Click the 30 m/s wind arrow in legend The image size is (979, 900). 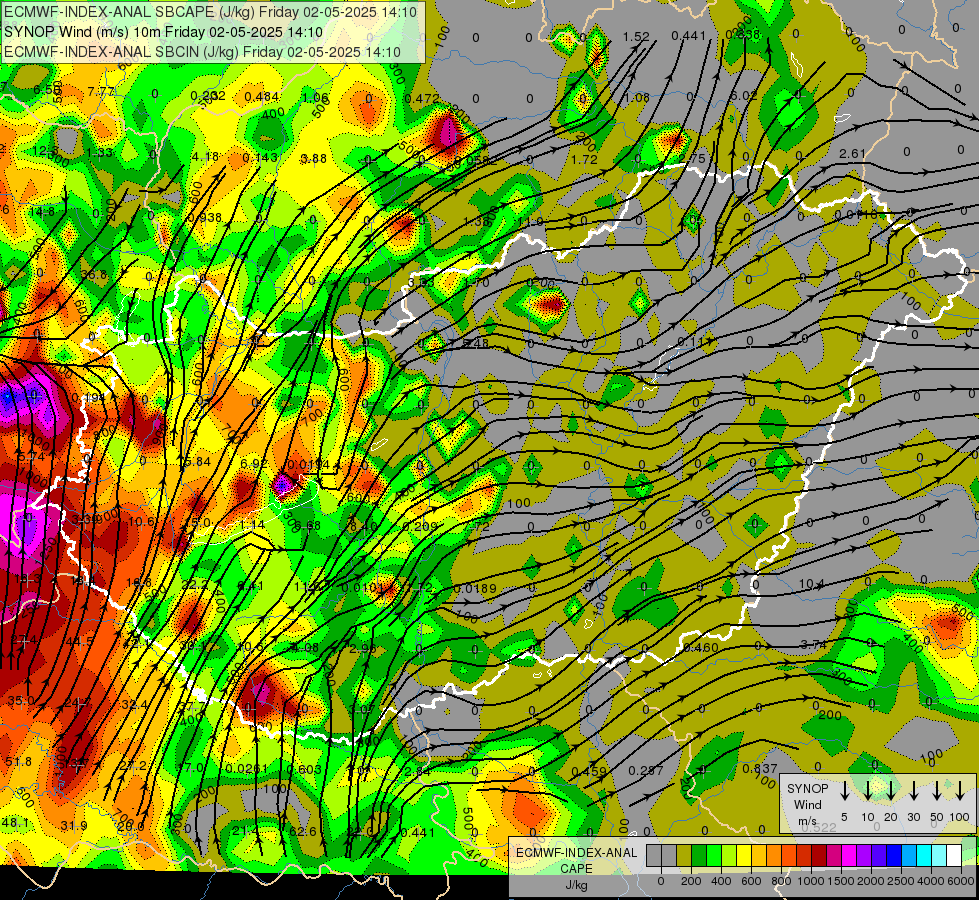(x=913, y=791)
